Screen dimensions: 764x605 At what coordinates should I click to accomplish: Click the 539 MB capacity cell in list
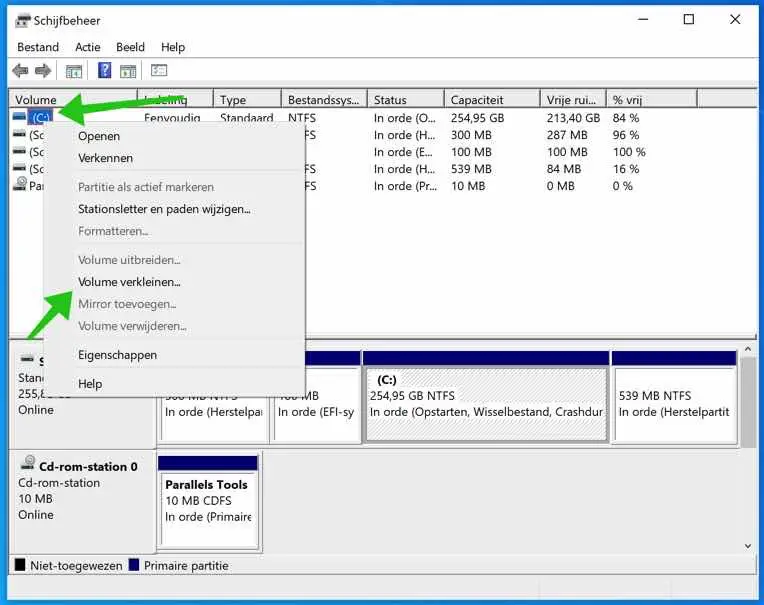coord(471,169)
